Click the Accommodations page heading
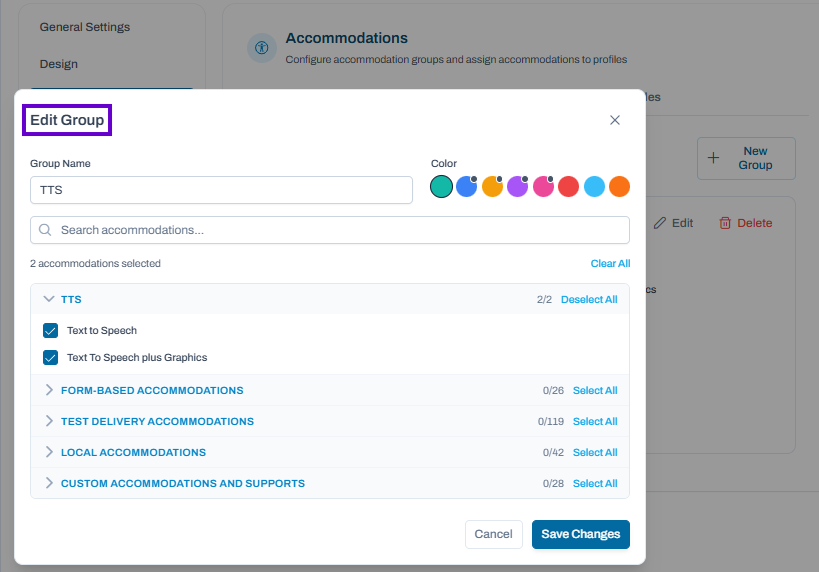 point(346,38)
